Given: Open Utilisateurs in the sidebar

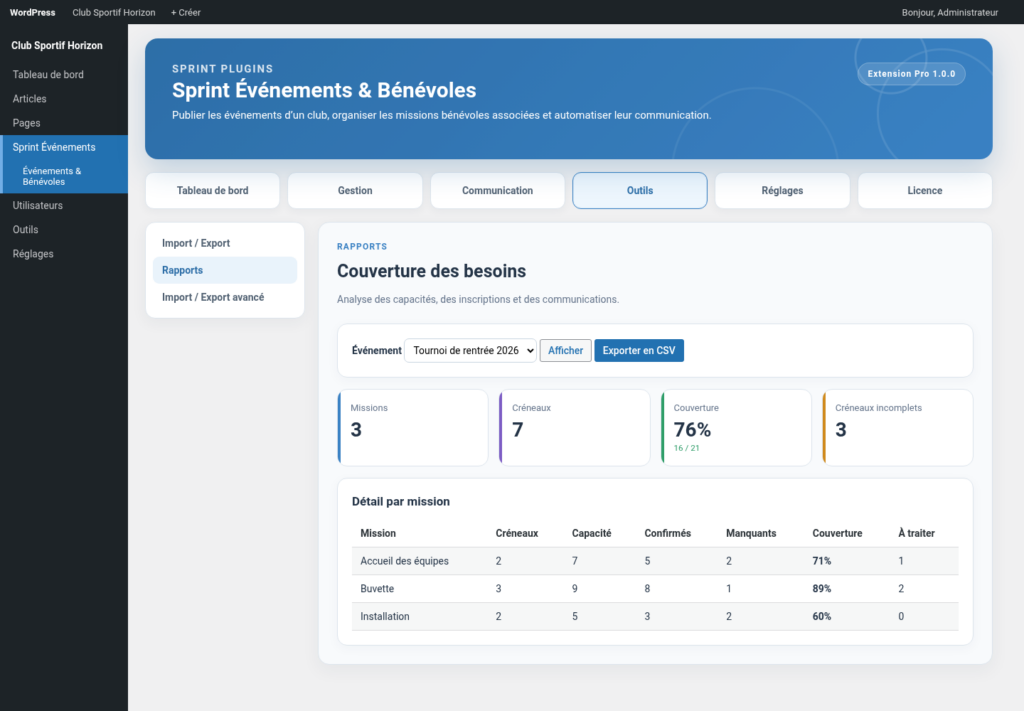Looking at the screenshot, I should [x=64, y=205].
